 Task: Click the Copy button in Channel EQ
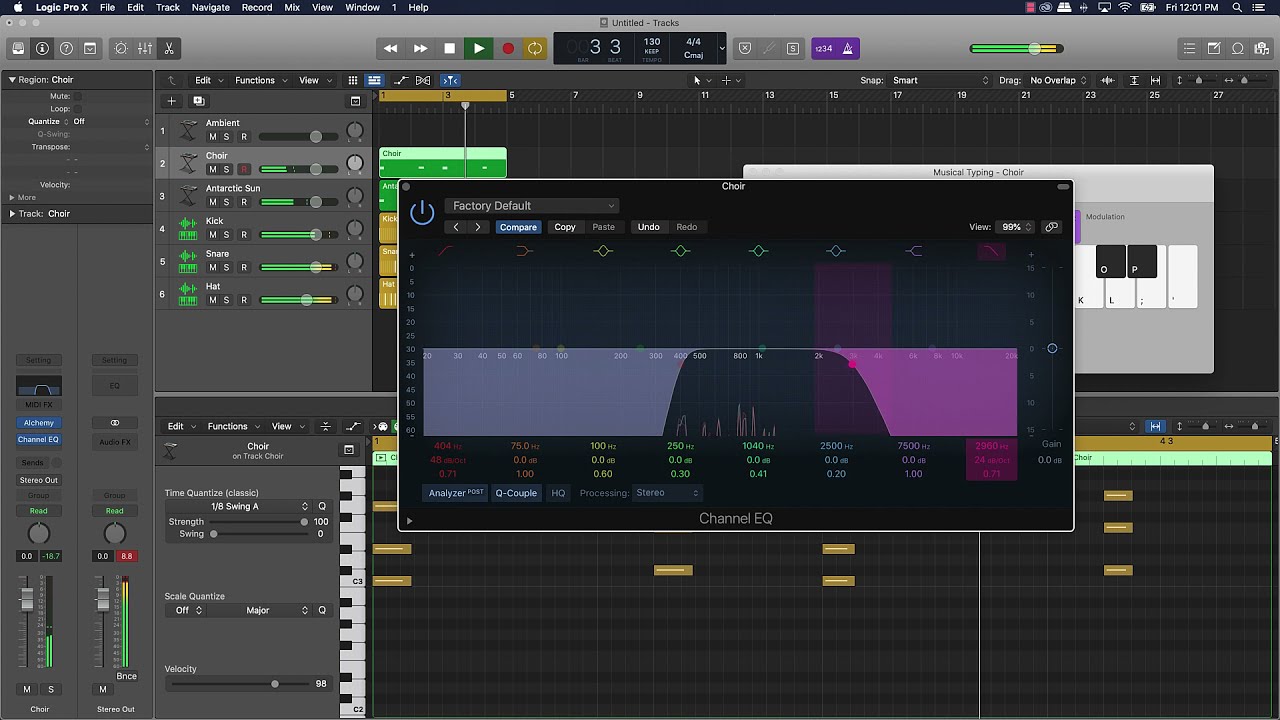(565, 227)
